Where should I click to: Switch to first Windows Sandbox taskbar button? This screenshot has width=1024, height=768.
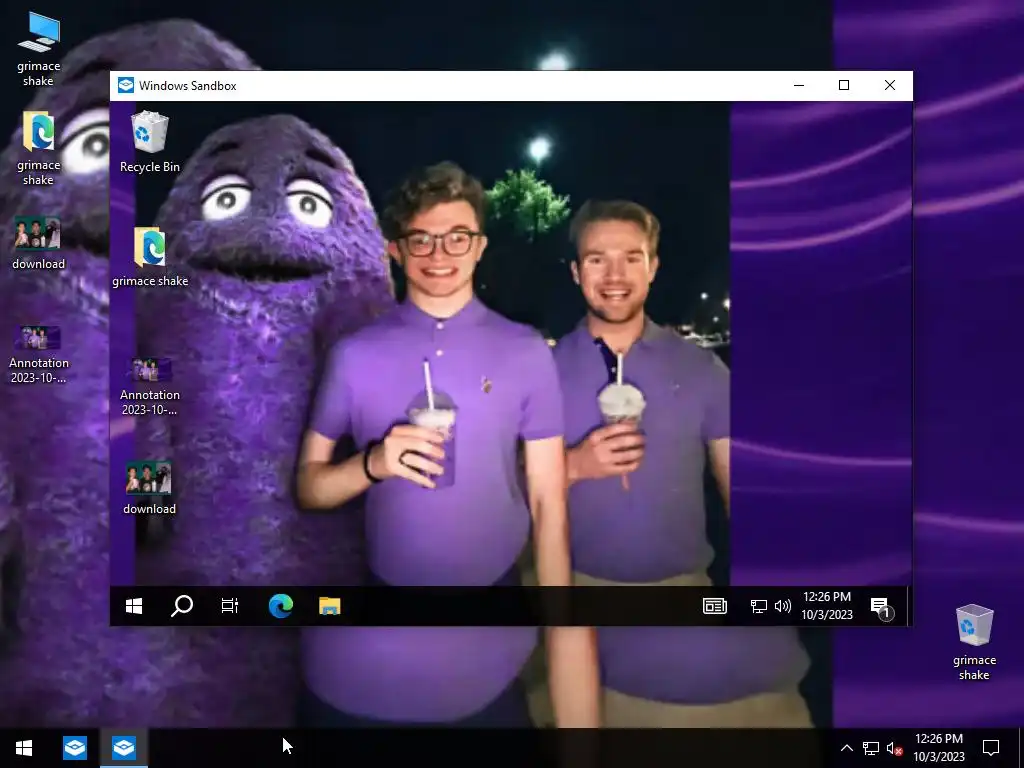click(x=74, y=747)
